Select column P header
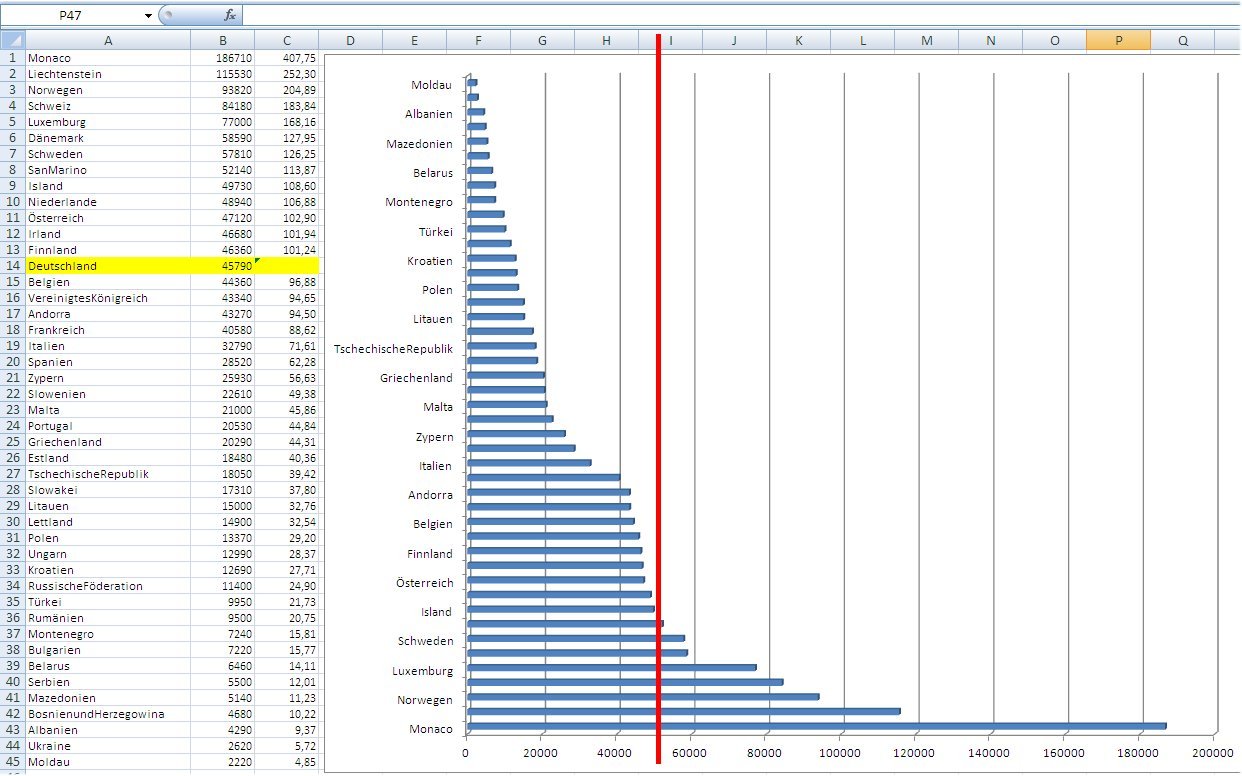 point(1118,41)
